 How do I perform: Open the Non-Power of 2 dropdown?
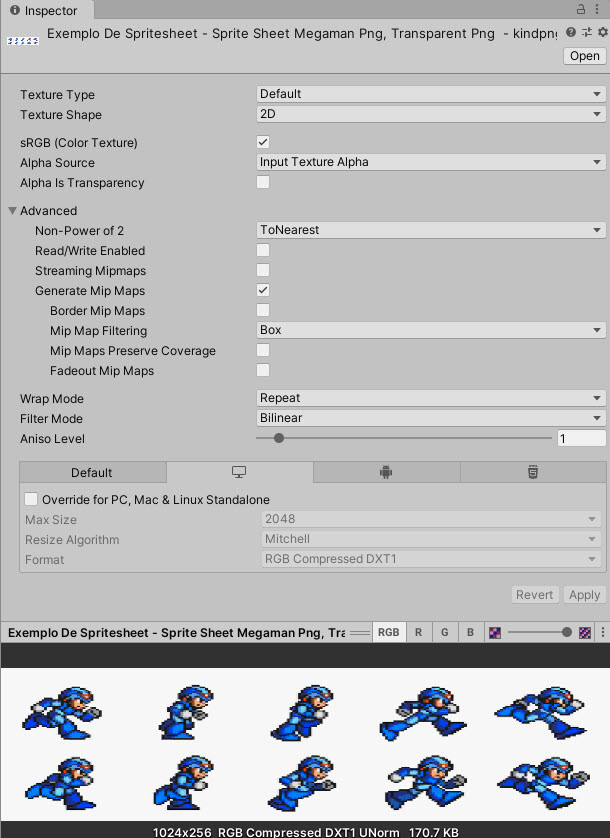click(431, 230)
